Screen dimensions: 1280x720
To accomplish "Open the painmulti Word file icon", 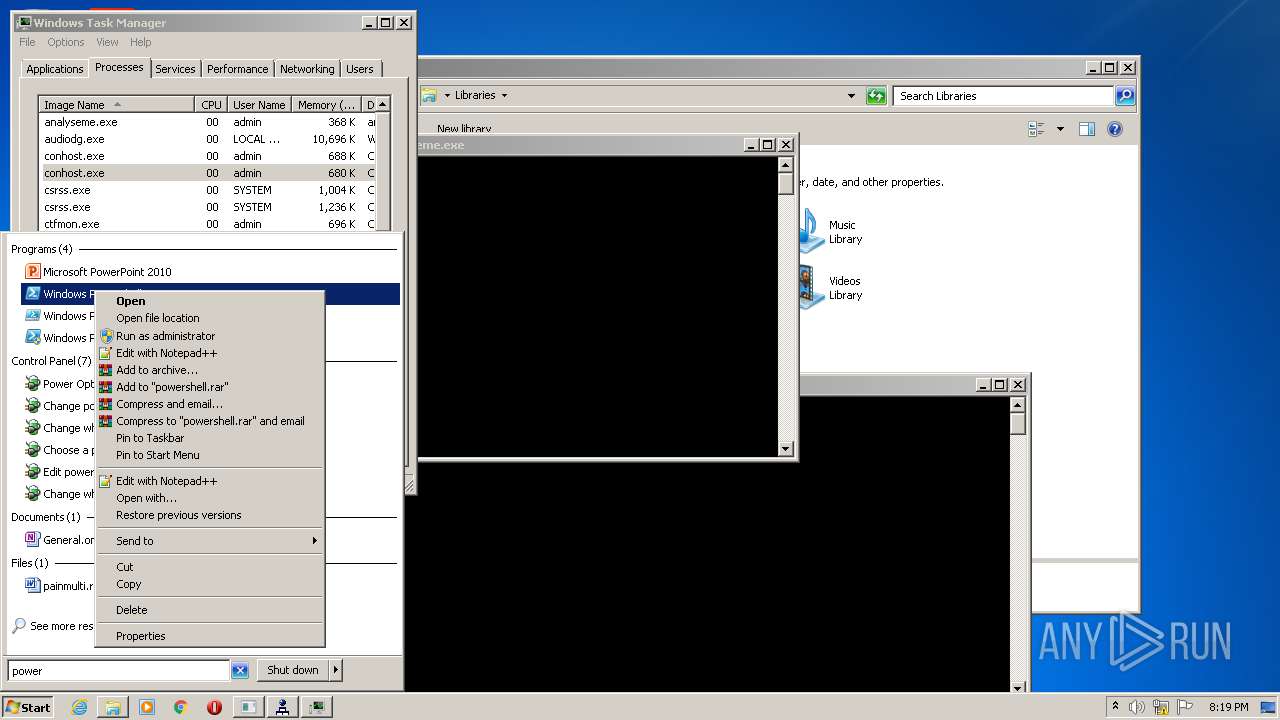I will tap(32, 585).
